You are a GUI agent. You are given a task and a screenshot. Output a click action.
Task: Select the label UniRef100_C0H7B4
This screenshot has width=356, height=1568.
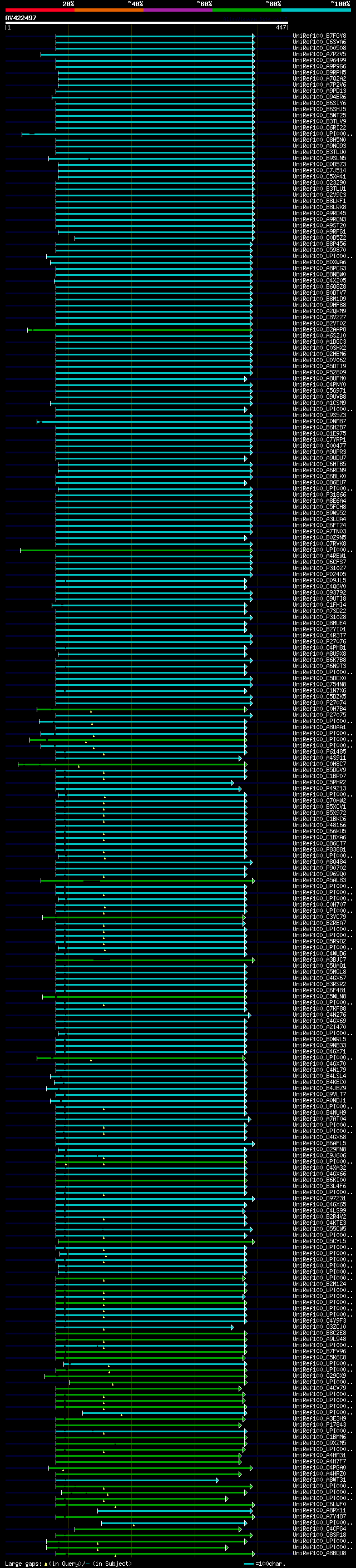(x=319, y=709)
